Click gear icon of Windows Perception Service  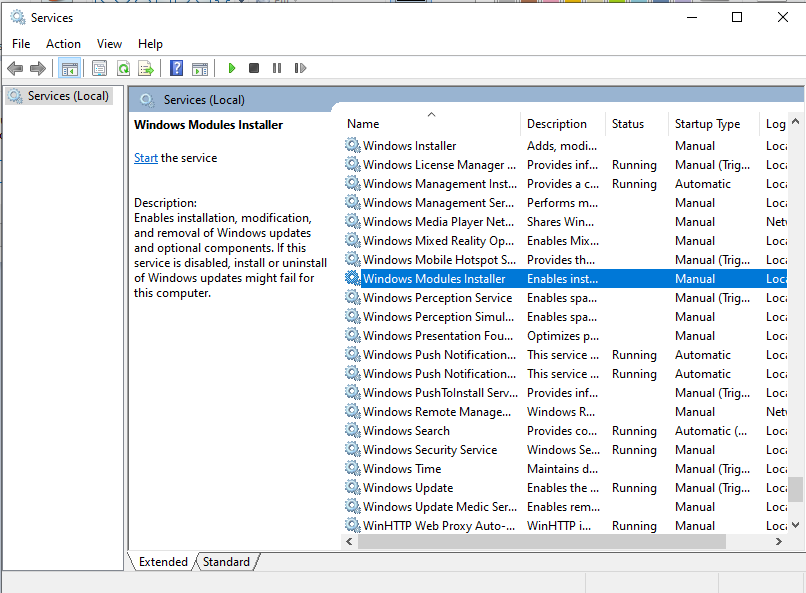pyautogui.click(x=353, y=298)
